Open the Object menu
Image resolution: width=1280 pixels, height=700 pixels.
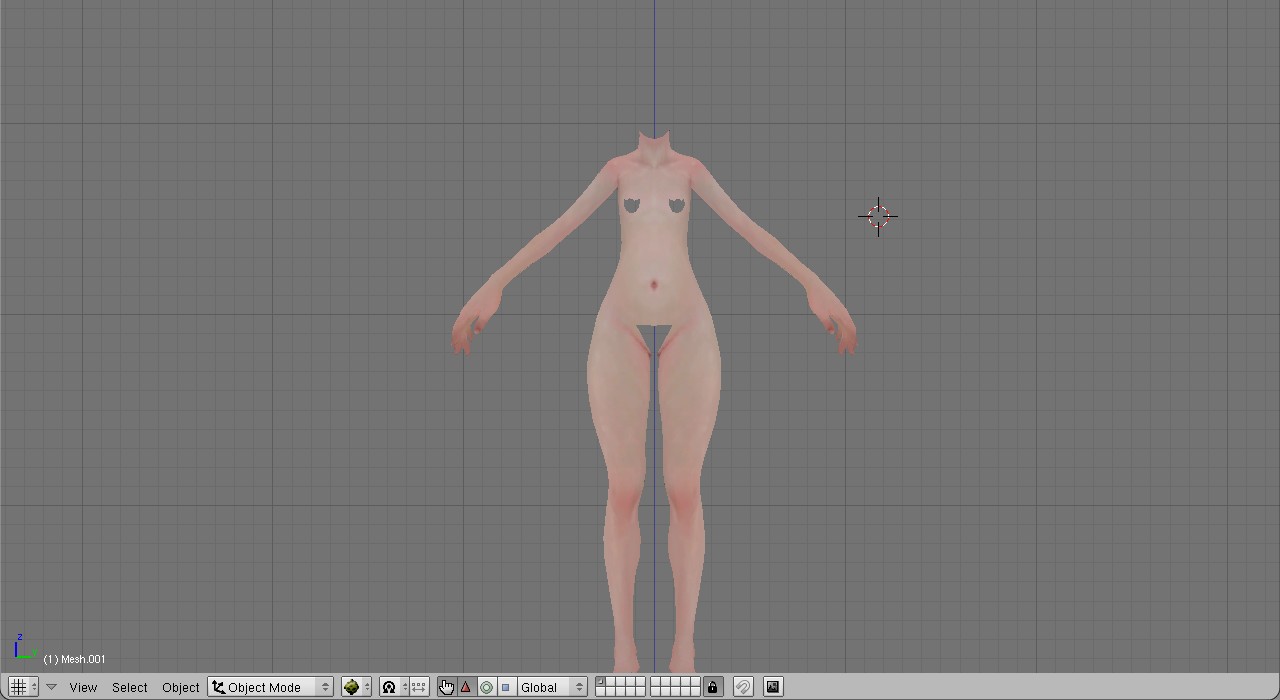pyautogui.click(x=180, y=687)
